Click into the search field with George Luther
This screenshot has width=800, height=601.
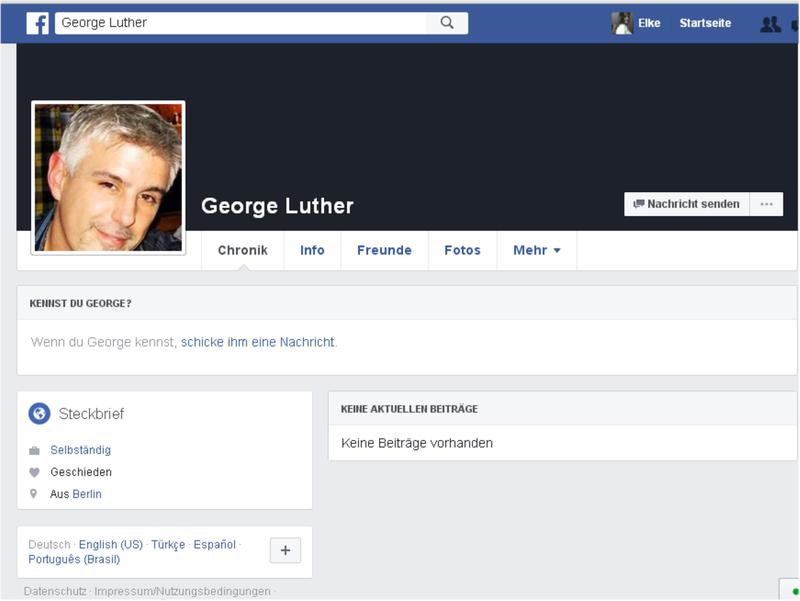240,23
